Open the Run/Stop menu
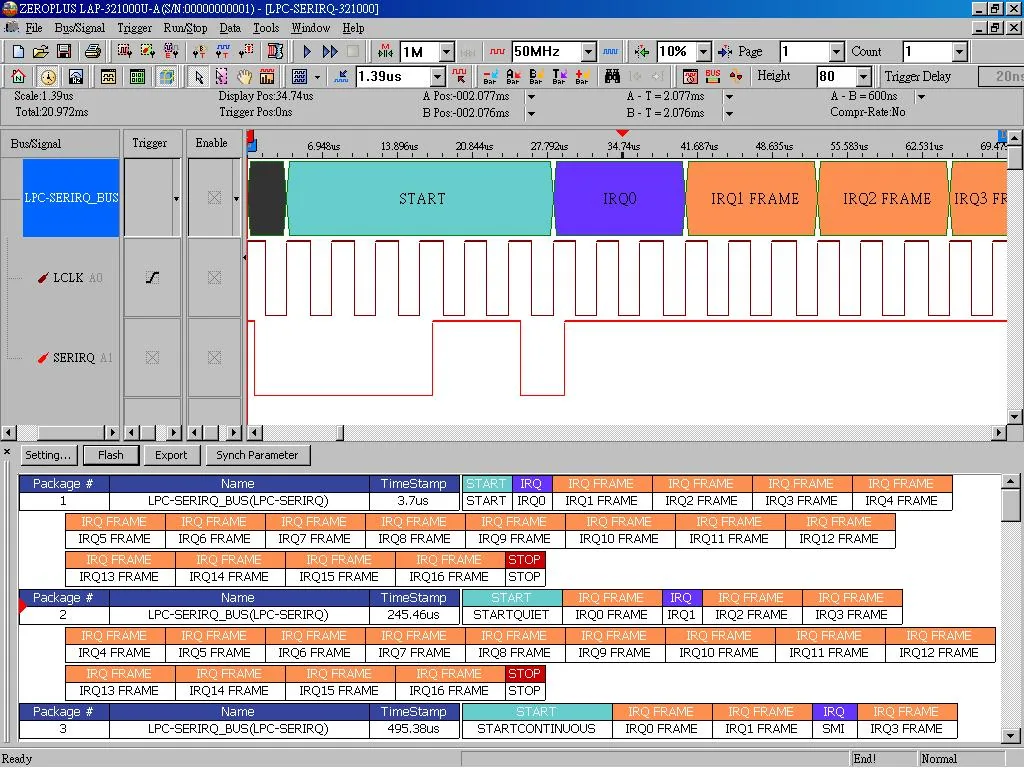Screen dimensions: 1024x768 point(185,28)
